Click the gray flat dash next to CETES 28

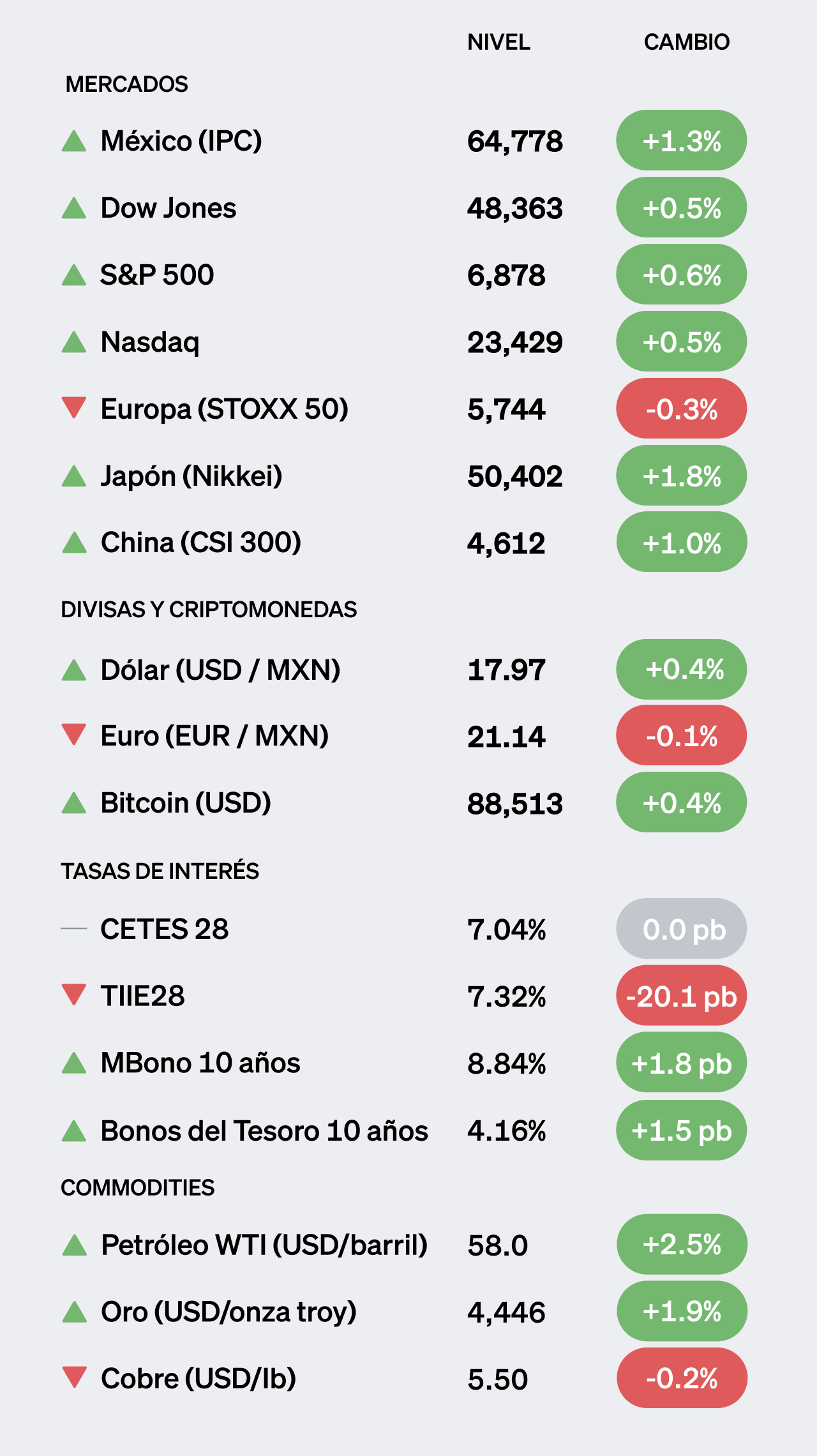(x=74, y=929)
